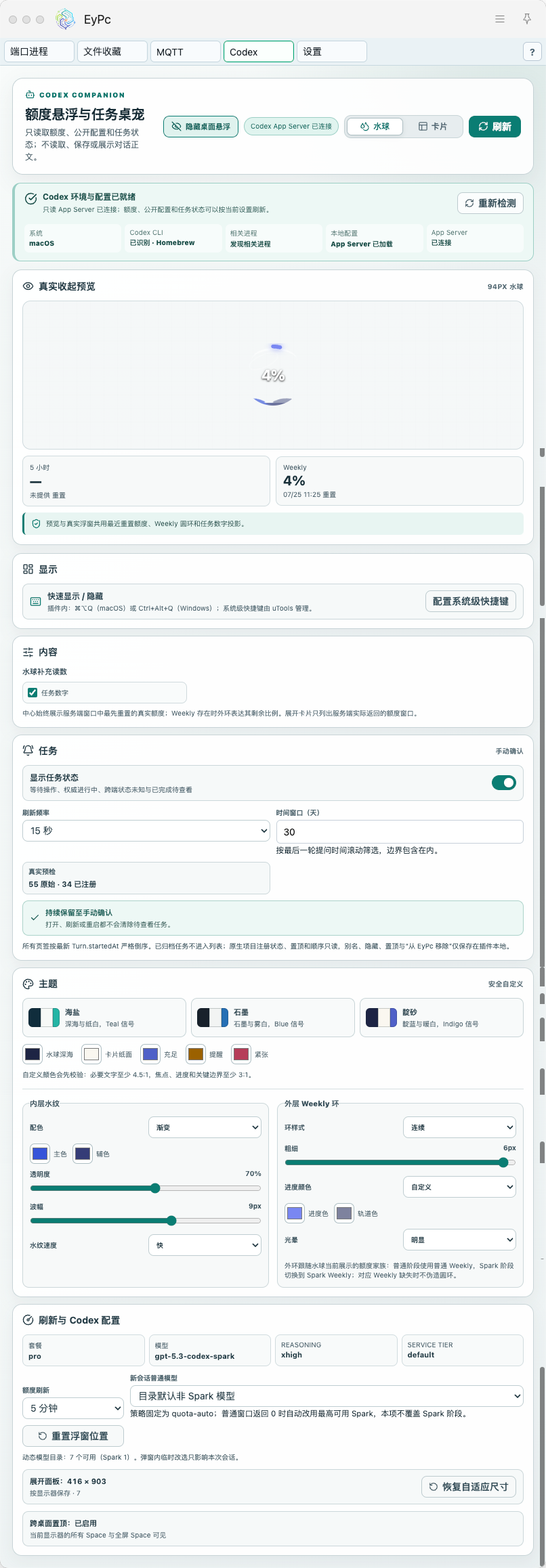Click the gauge icon beside 刷新与 Codex 配置

click(28, 1320)
